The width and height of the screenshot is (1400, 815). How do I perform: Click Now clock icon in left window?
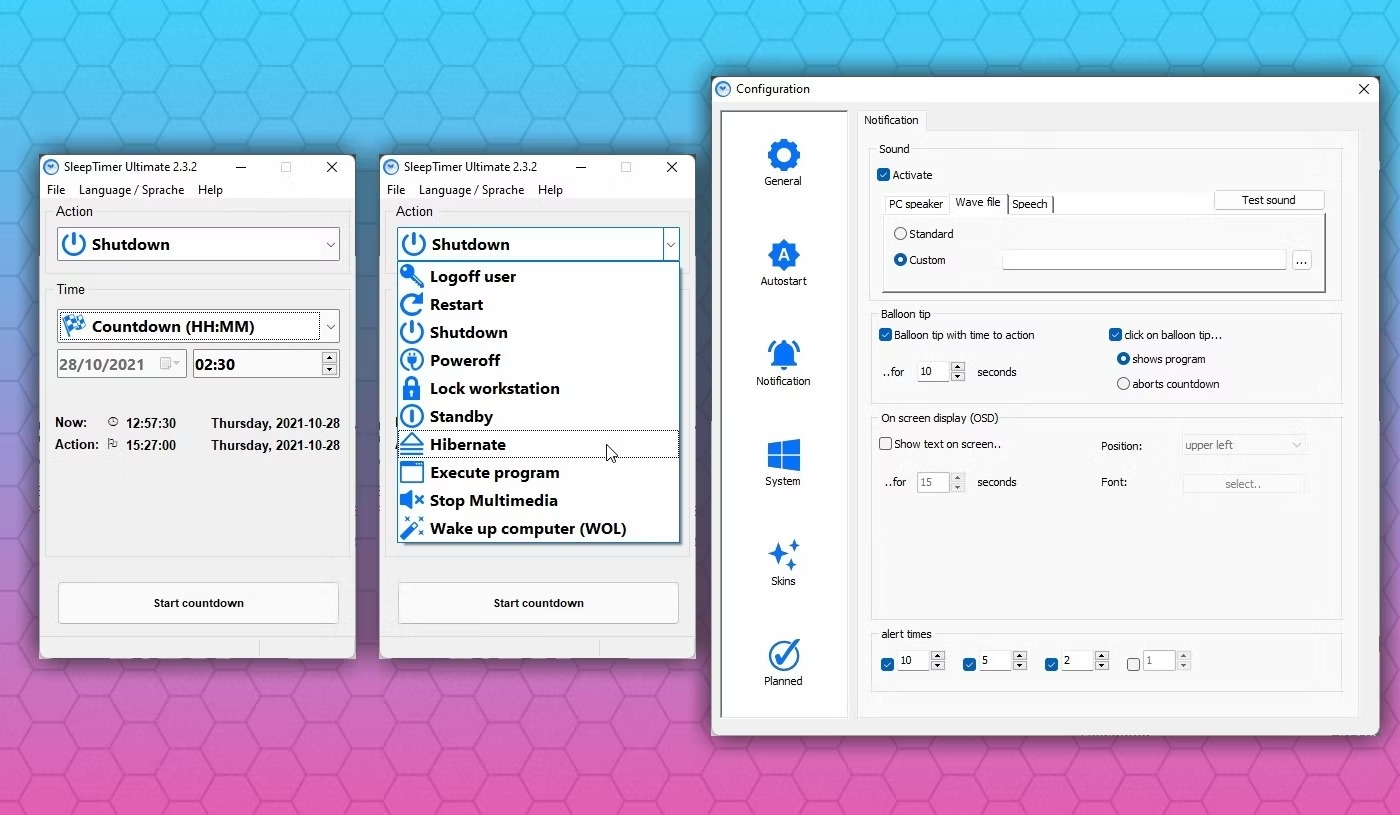(112, 422)
